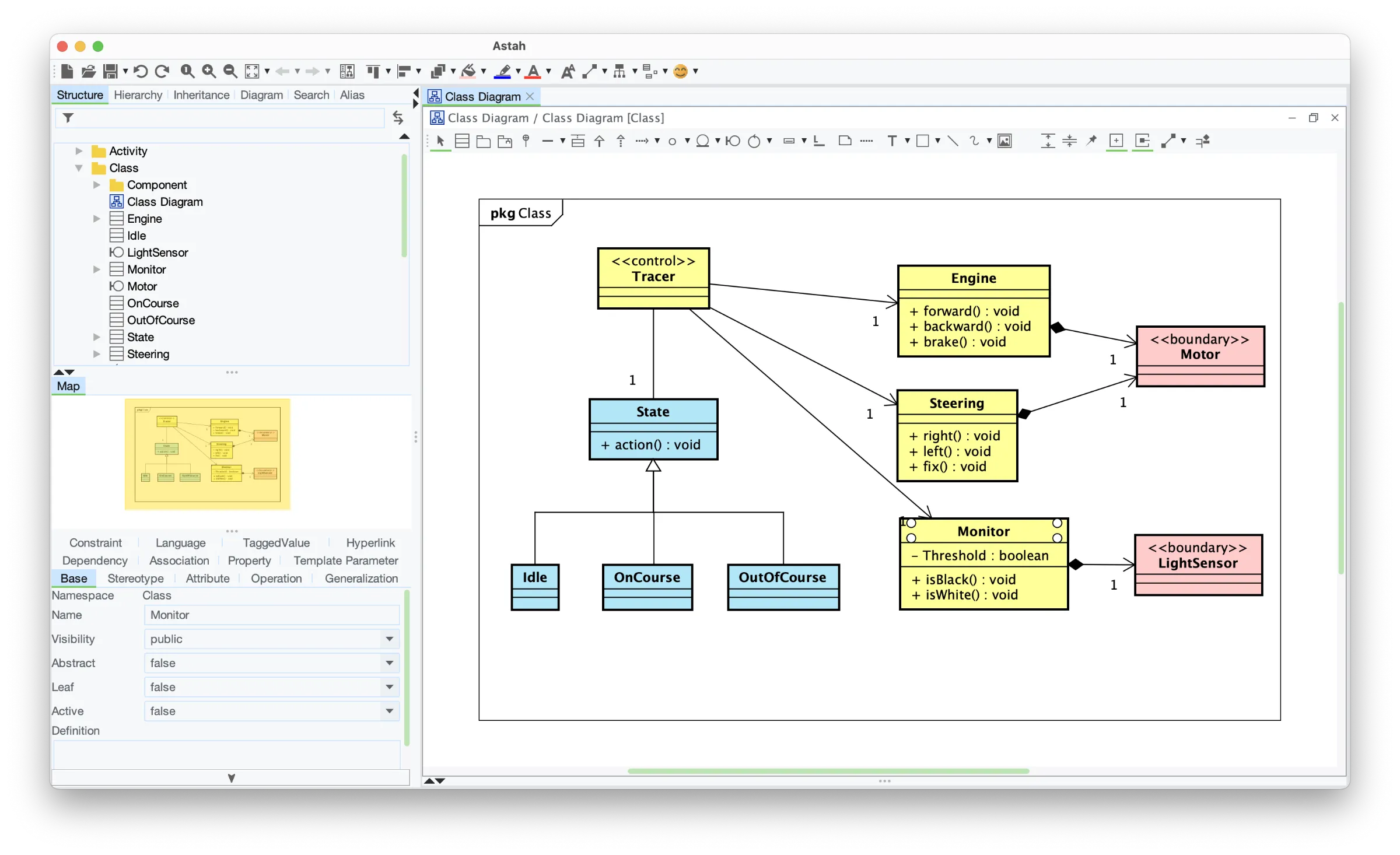Collapse the Class folder in the structure tree

click(x=79, y=167)
